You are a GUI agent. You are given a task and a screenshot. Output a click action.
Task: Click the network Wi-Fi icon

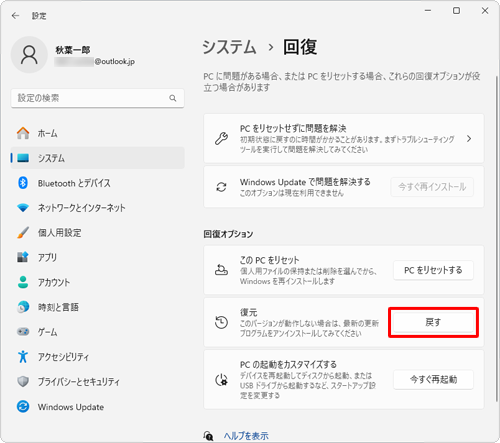[x=23, y=208]
